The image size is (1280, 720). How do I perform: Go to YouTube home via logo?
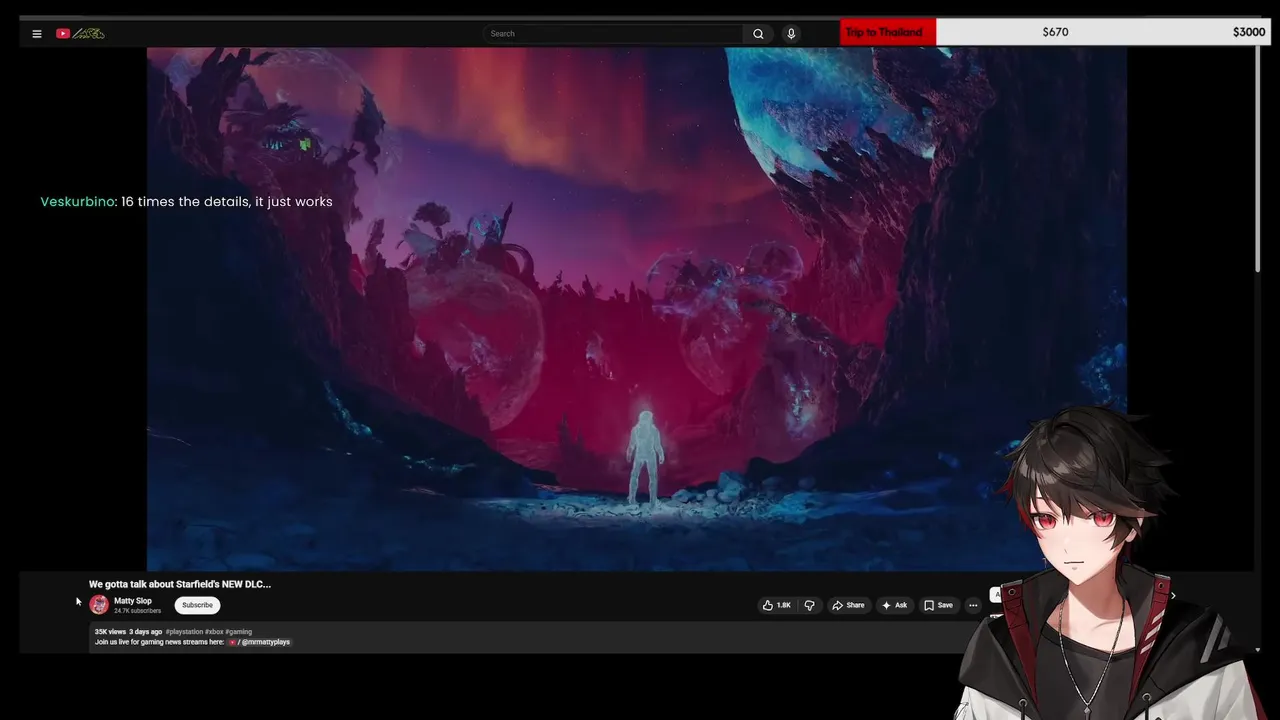(x=80, y=34)
